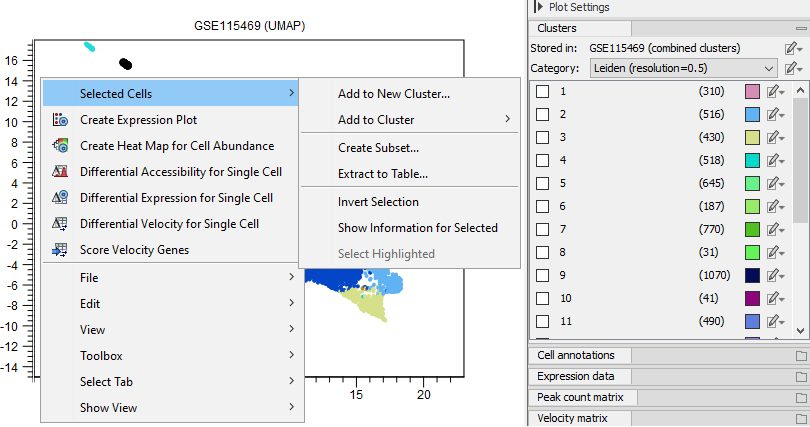Image resolution: width=810 pixels, height=427 pixels.
Task: Select Invert Selection menu entry
Action: (378, 202)
